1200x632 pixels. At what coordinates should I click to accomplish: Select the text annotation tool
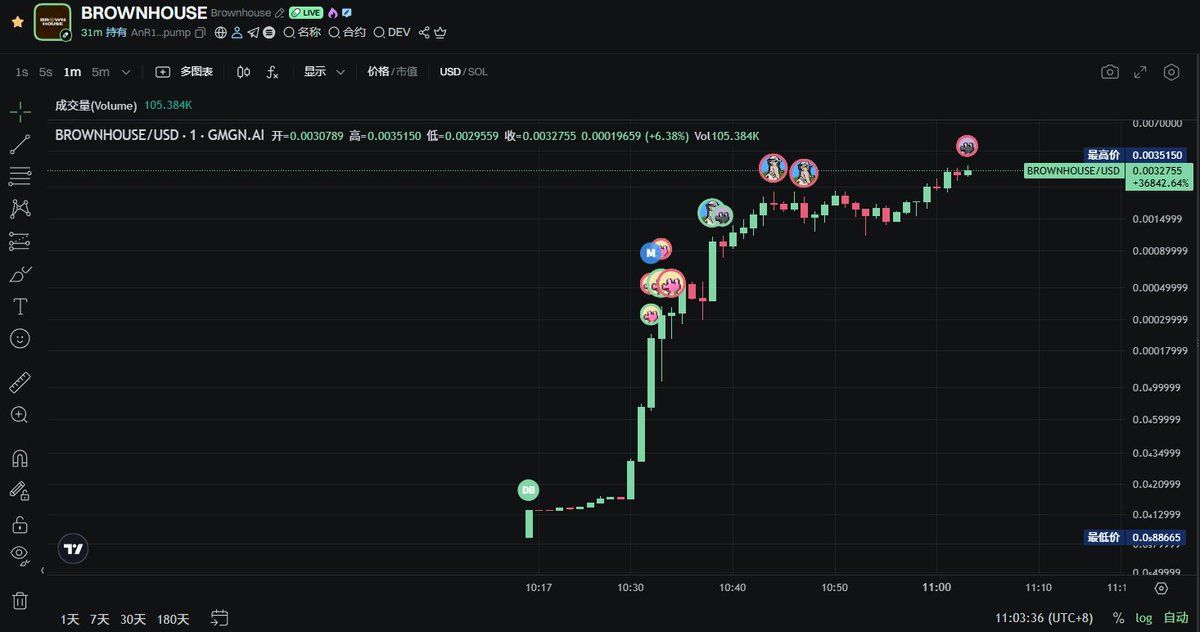(20, 306)
